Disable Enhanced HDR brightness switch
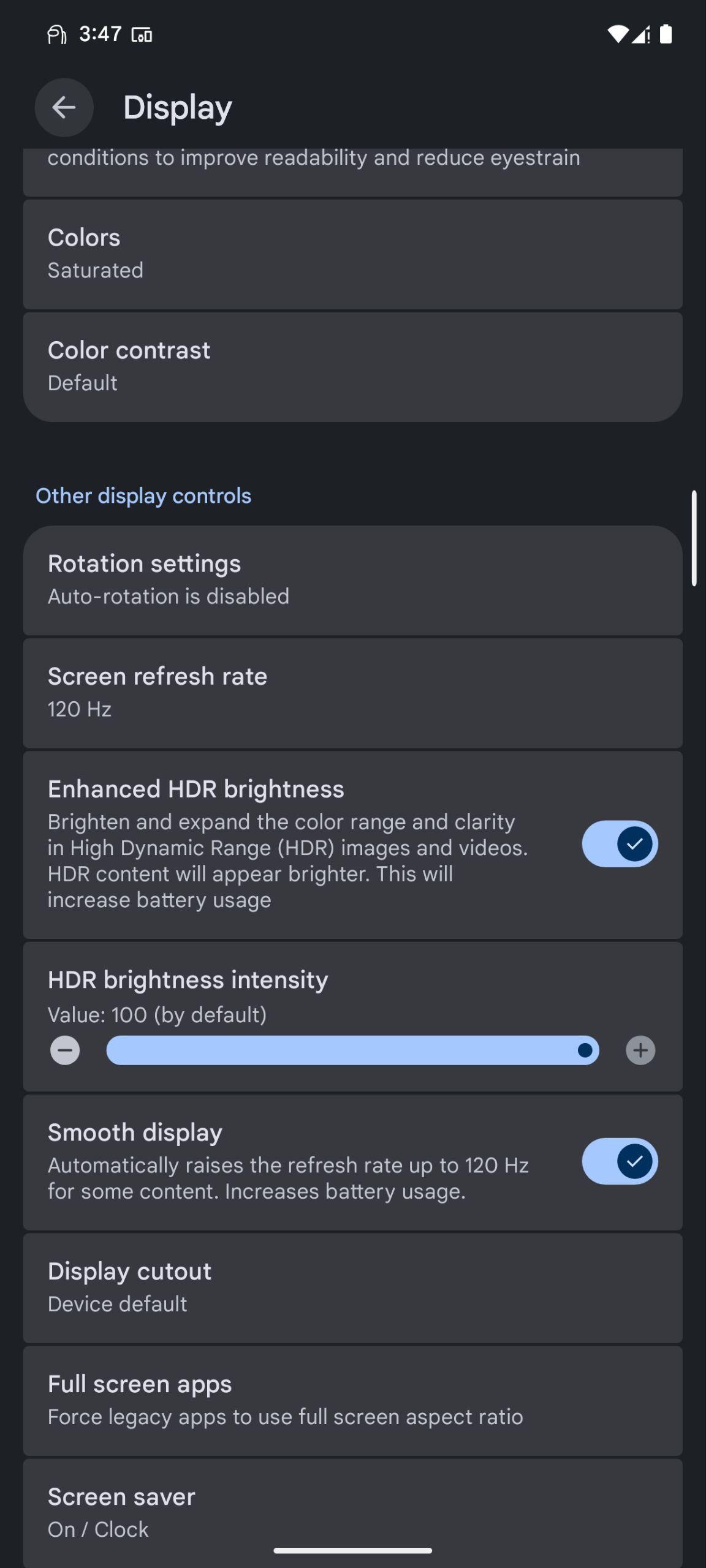 pos(620,844)
